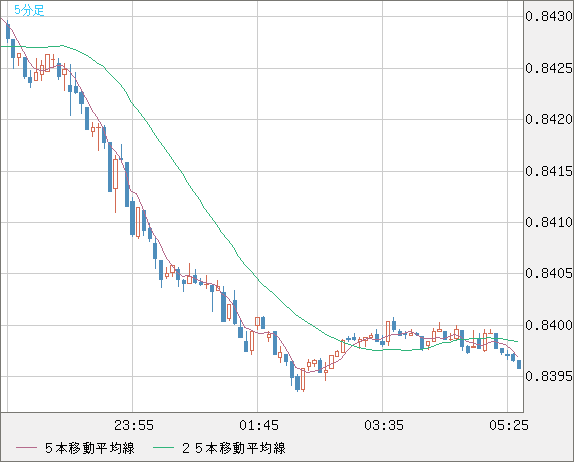
Task: Click the 23:55 time axis label
Action: [134, 425]
